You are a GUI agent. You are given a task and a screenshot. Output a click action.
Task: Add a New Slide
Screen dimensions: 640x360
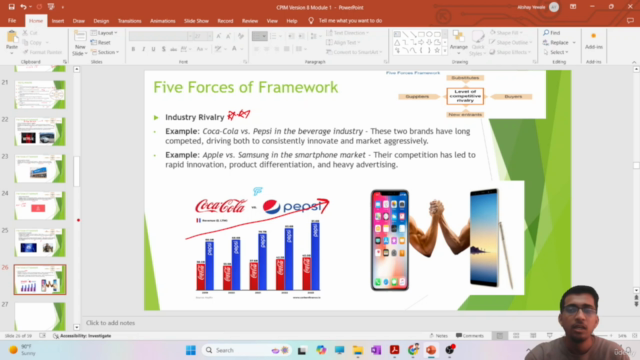pyautogui.click(x=80, y=43)
